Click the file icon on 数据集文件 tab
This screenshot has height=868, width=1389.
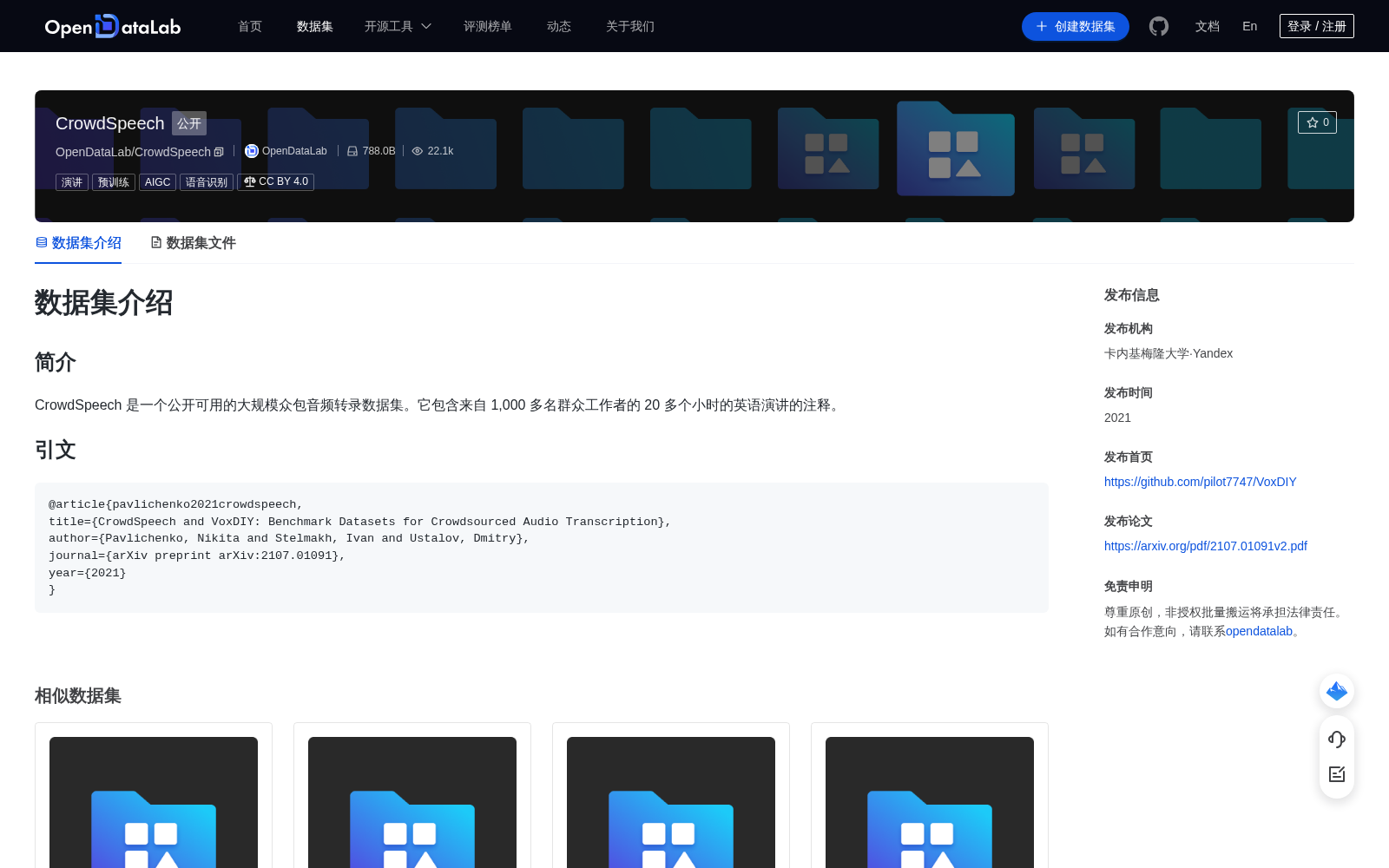coord(156,242)
